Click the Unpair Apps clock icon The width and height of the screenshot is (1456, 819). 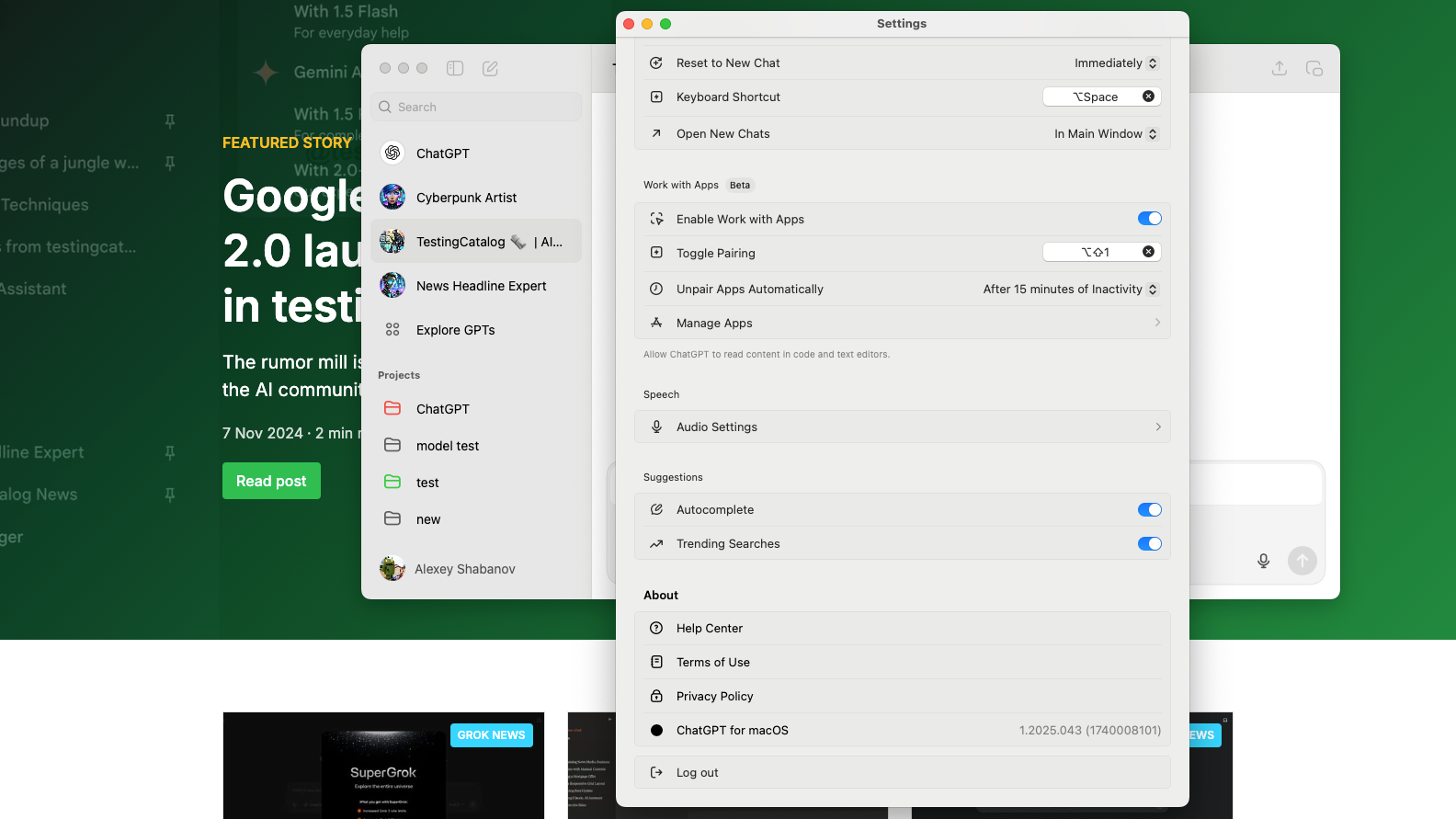656,290
